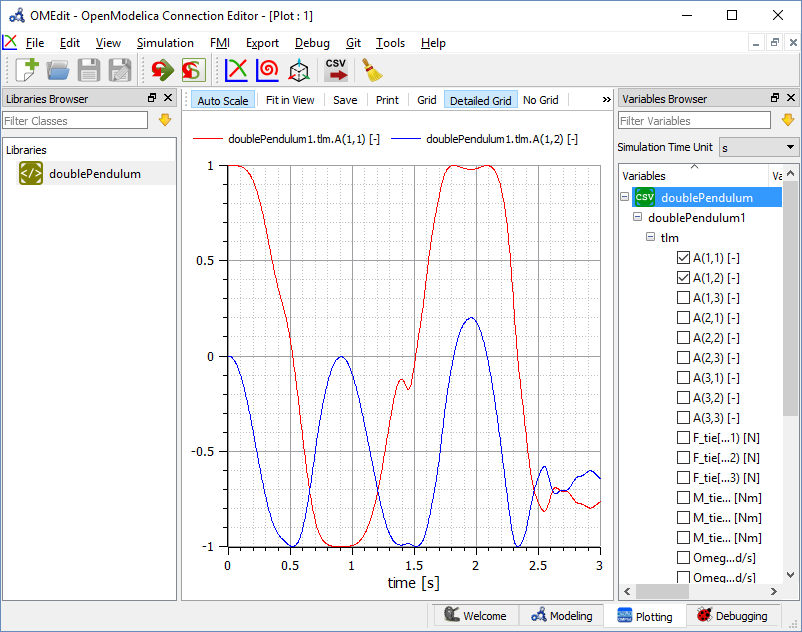Image resolution: width=802 pixels, height=632 pixels.
Task: Apply Fit in View to the plot
Action: point(290,100)
